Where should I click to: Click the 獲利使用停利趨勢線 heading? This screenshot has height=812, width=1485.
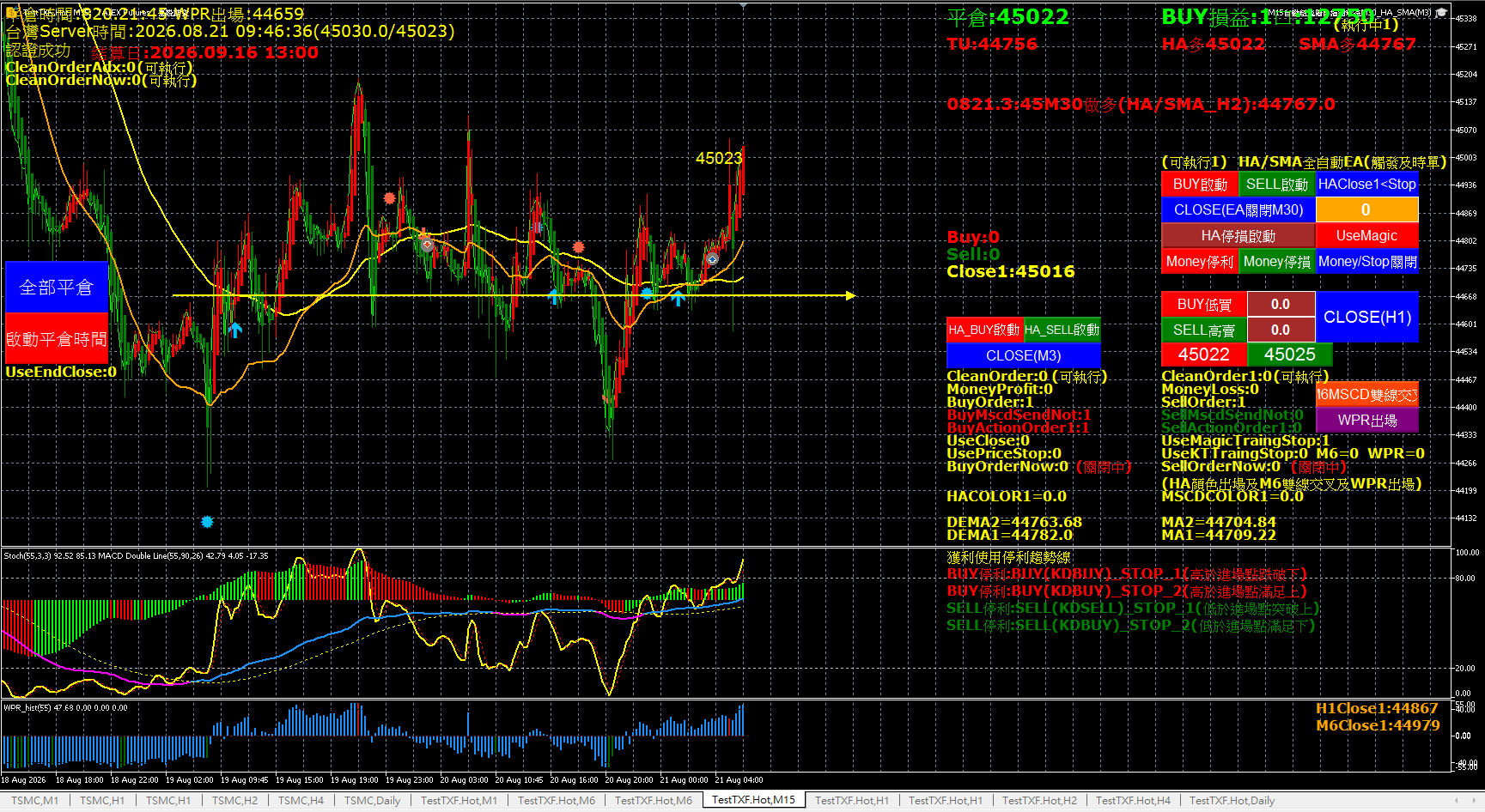(1008, 558)
